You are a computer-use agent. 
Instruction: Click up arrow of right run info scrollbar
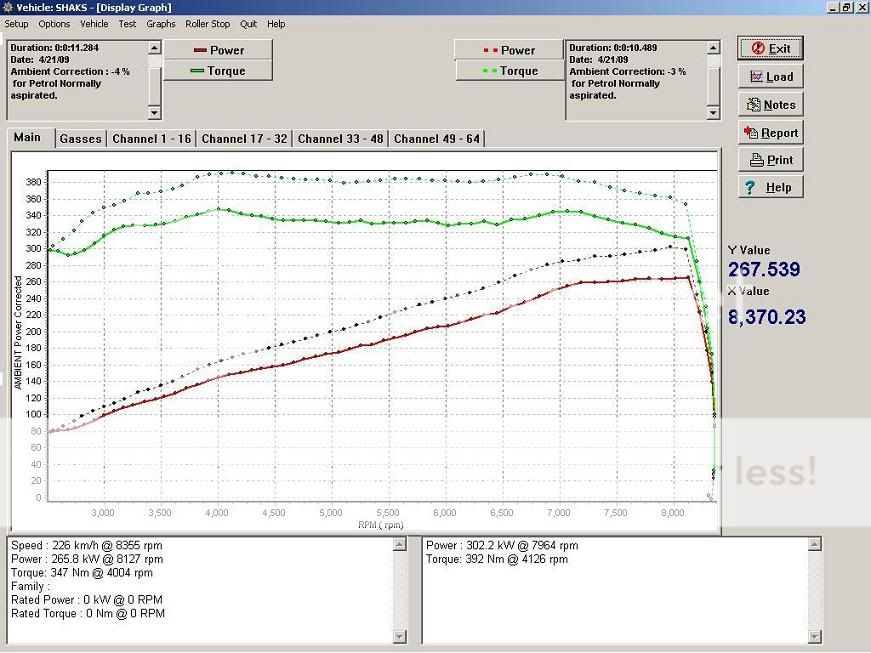click(x=713, y=48)
